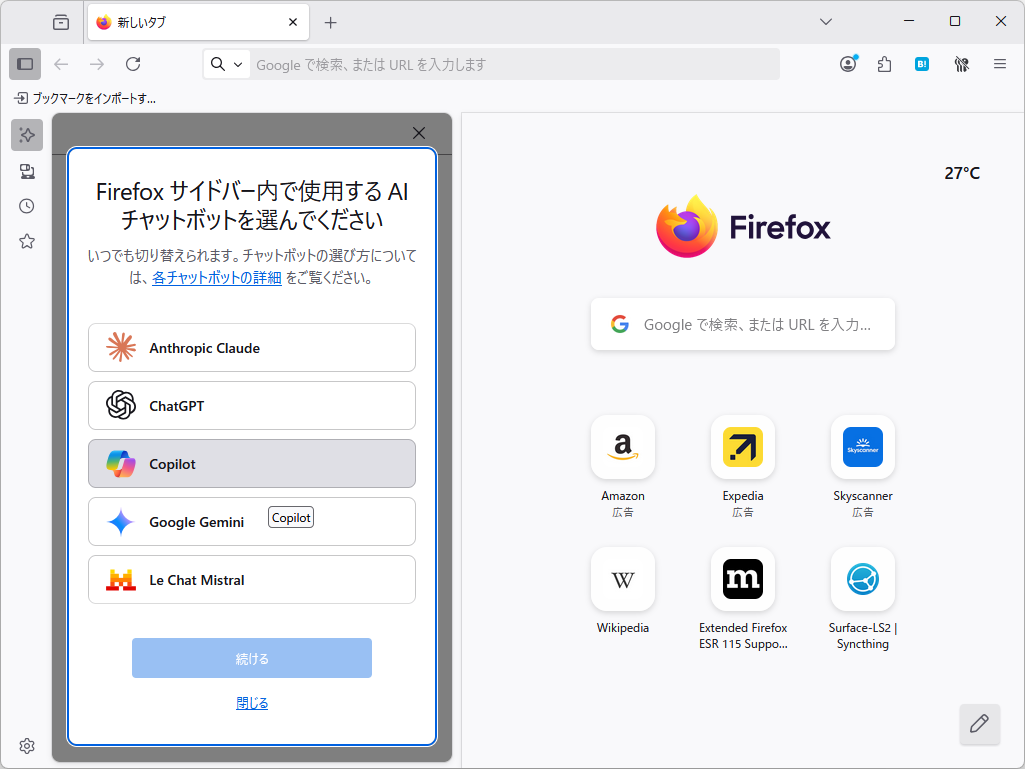Open the hamburger application menu
1025x769 pixels.
point(999,64)
